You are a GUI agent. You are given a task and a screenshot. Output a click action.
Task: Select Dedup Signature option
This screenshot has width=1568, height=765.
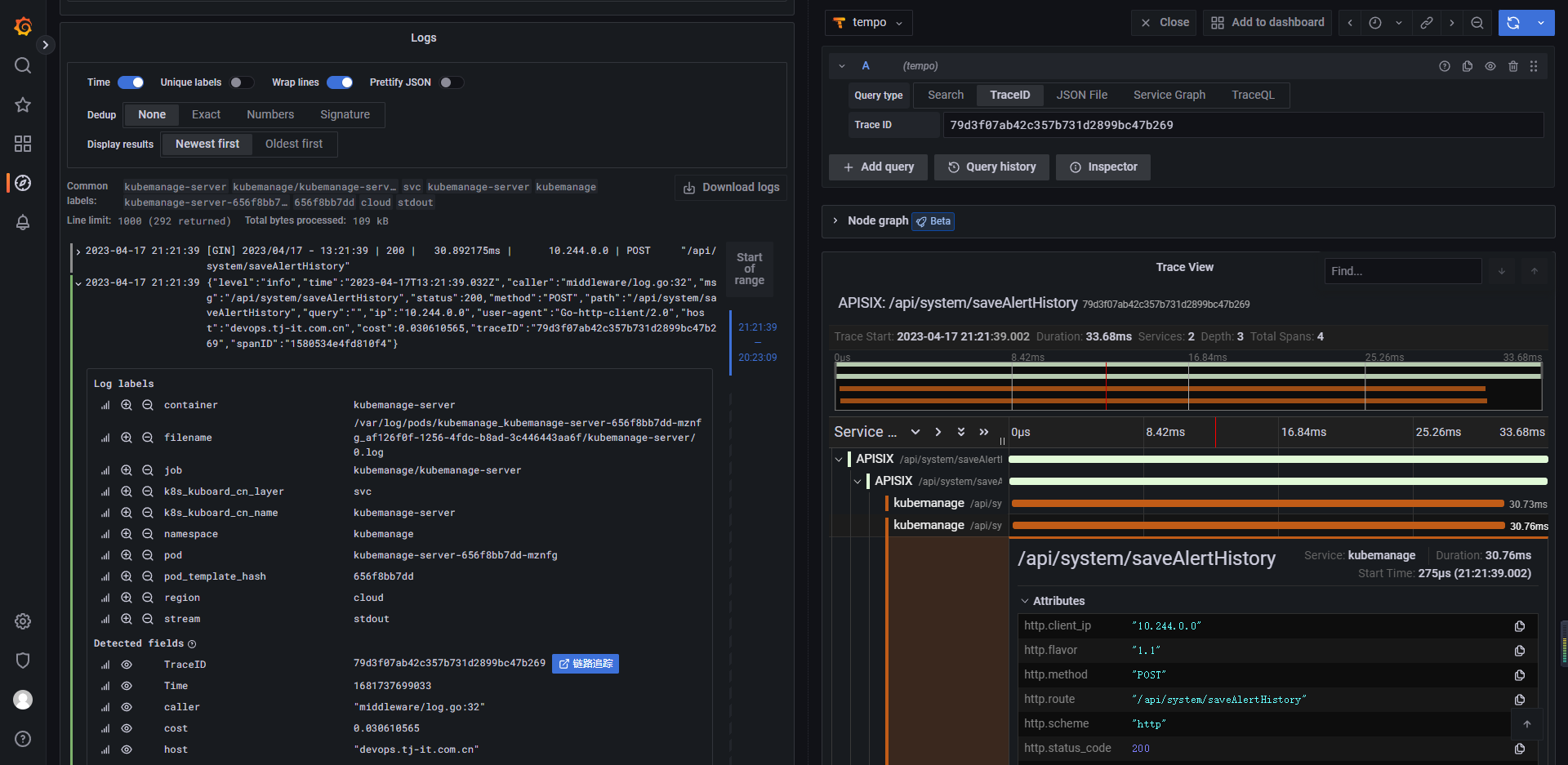coord(345,115)
